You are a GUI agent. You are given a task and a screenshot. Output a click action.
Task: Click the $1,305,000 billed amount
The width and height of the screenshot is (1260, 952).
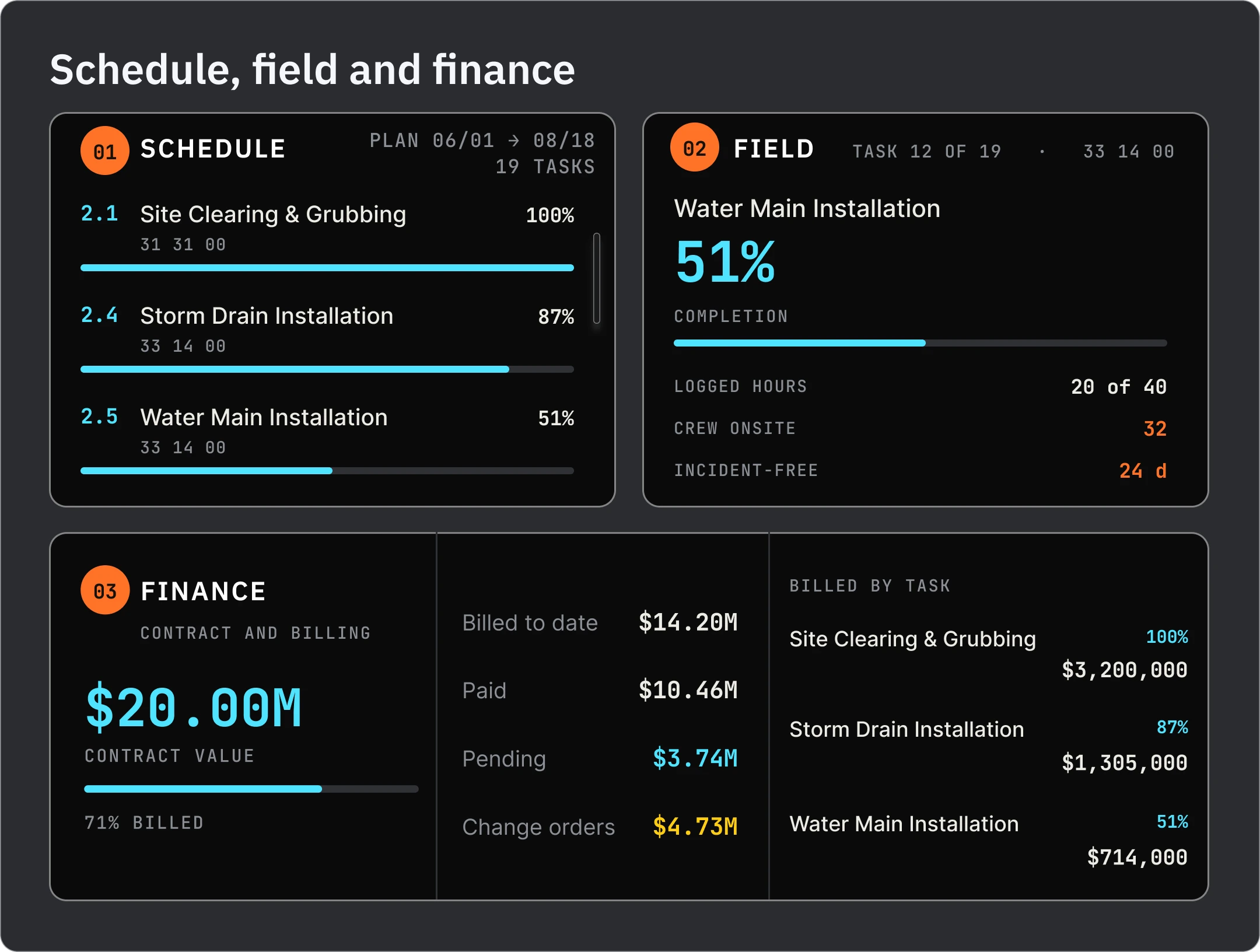(1124, 762)
